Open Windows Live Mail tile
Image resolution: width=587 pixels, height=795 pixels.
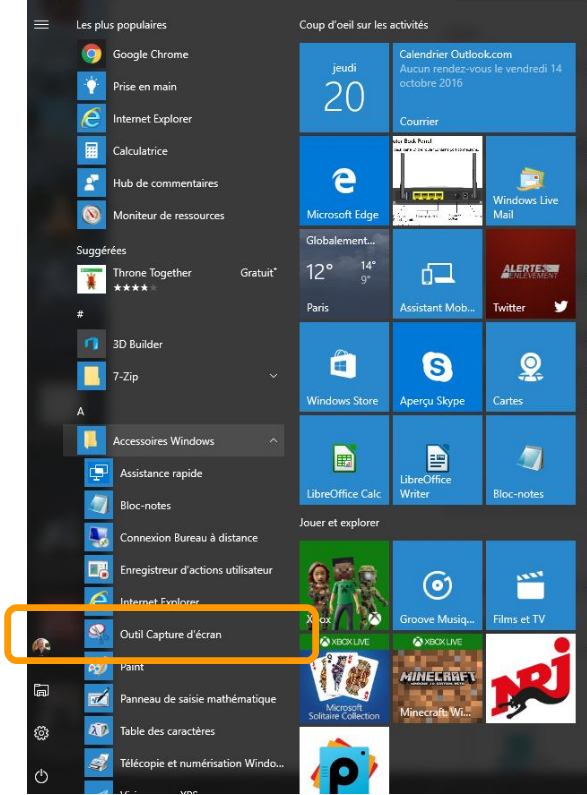(x=531, y=180)
